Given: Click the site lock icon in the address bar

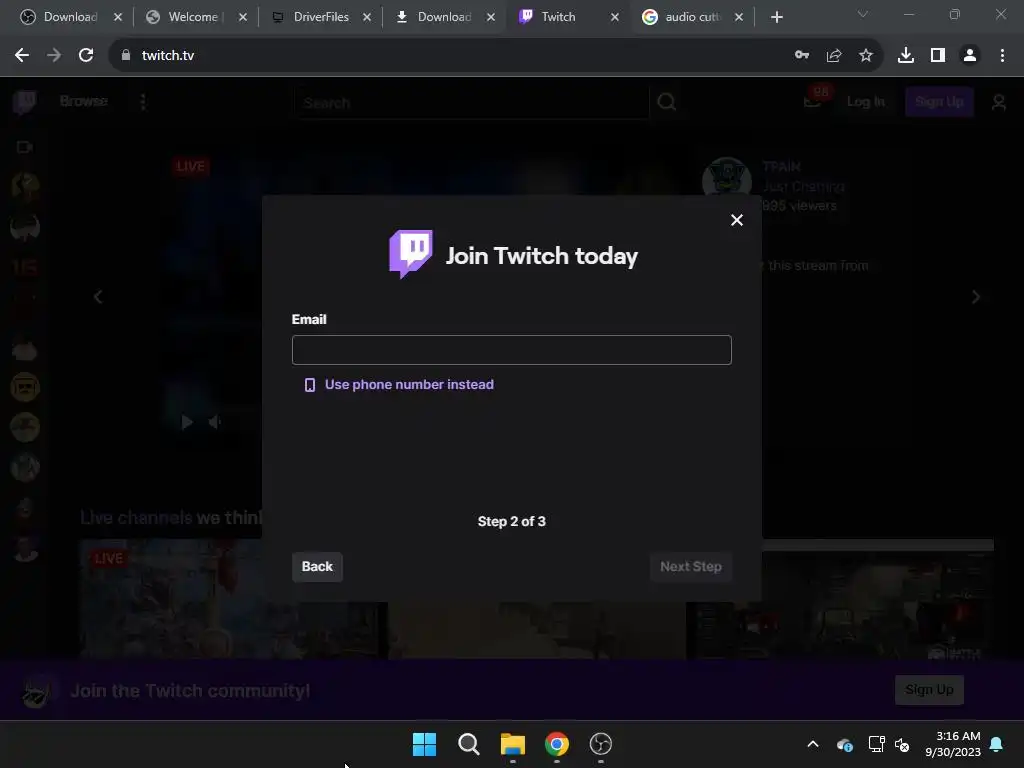Looking at the screenshot, I should [126, 56].
